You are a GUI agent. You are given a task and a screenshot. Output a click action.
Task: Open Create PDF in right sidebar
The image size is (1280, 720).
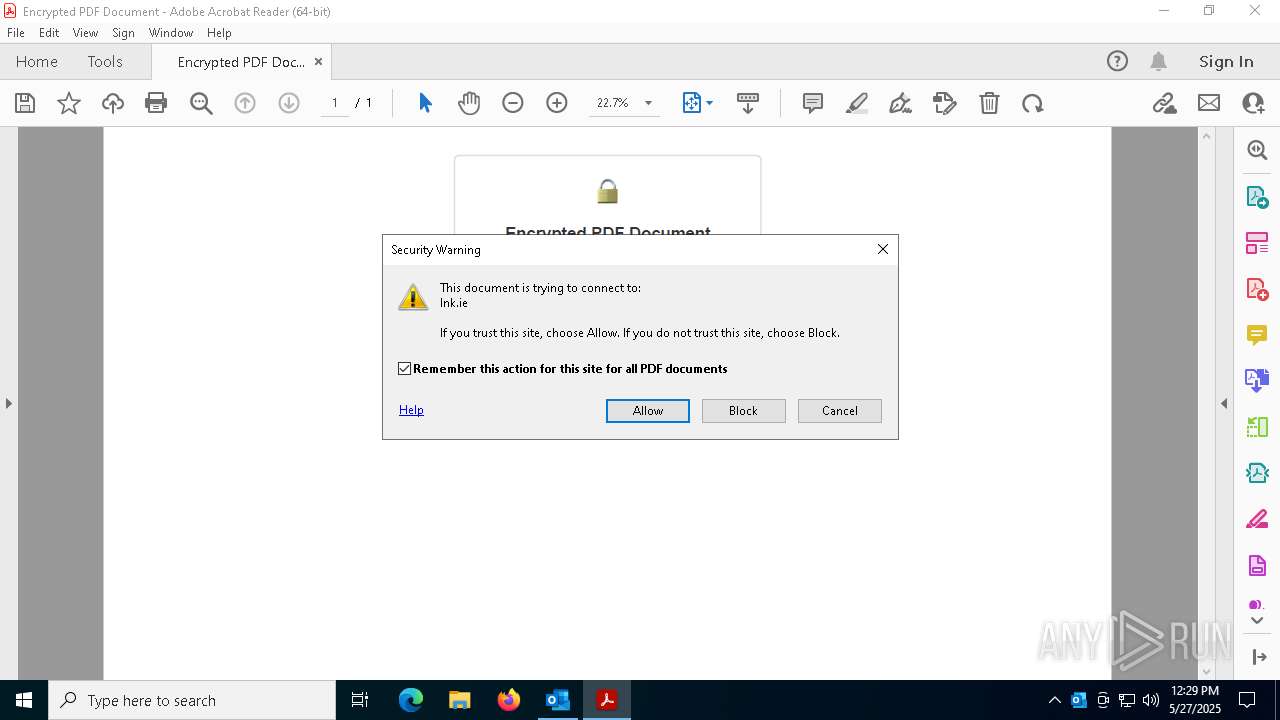(1257, 289)
